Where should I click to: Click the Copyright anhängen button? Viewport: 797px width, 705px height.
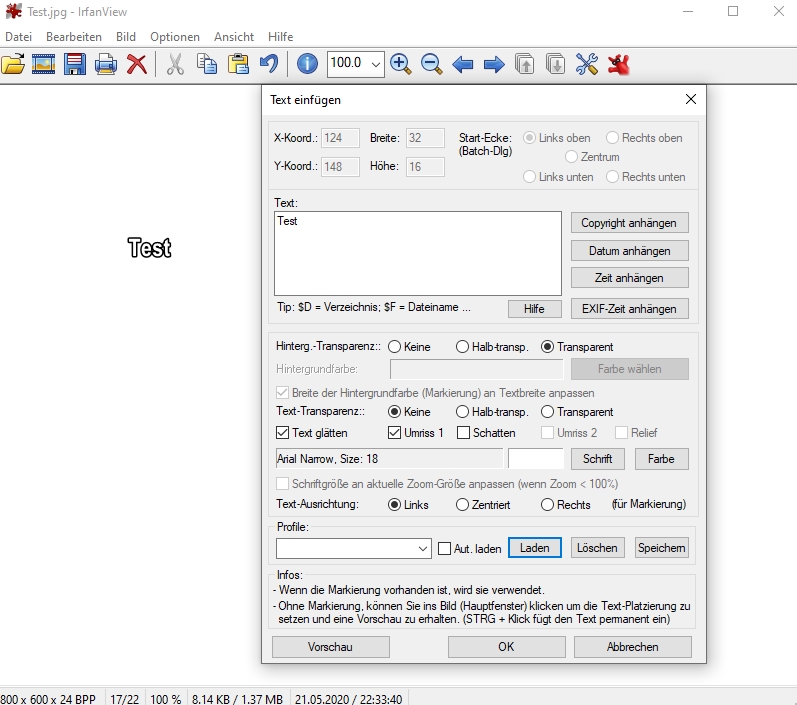[629, 223]
